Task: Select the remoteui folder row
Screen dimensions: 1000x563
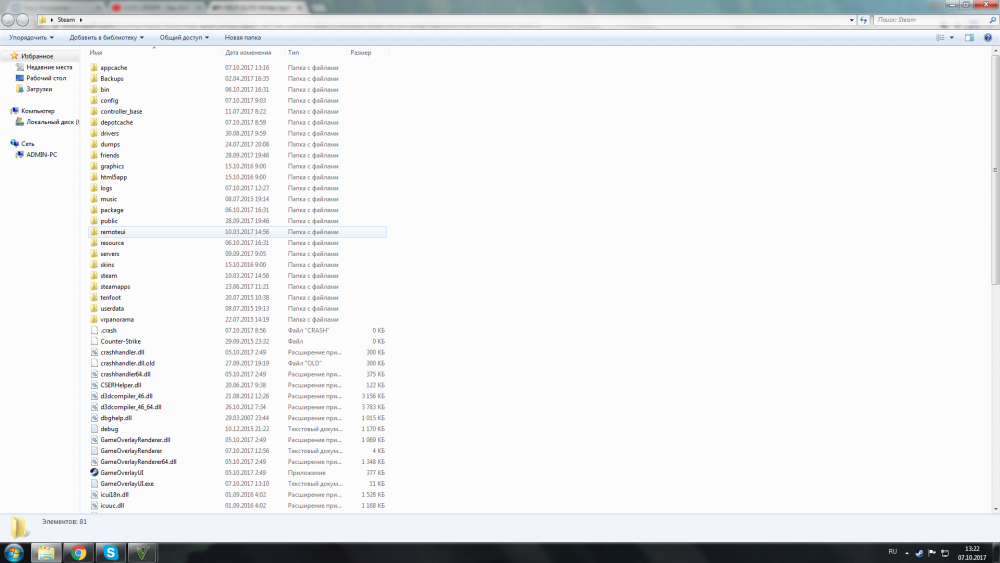Action: (x=237, y=231)
